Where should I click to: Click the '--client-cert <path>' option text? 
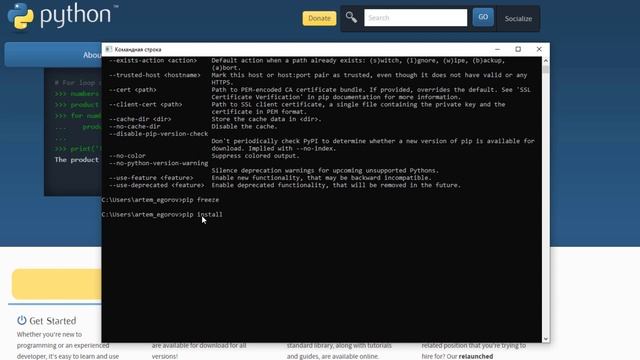pyautogui.click(x=145, y=104)
